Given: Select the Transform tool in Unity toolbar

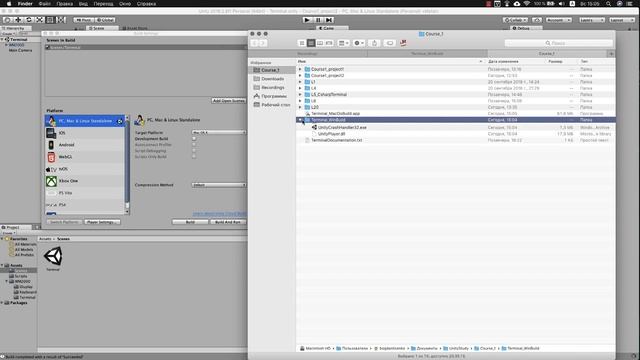Looking at the screenshot, I should (60, 20).
